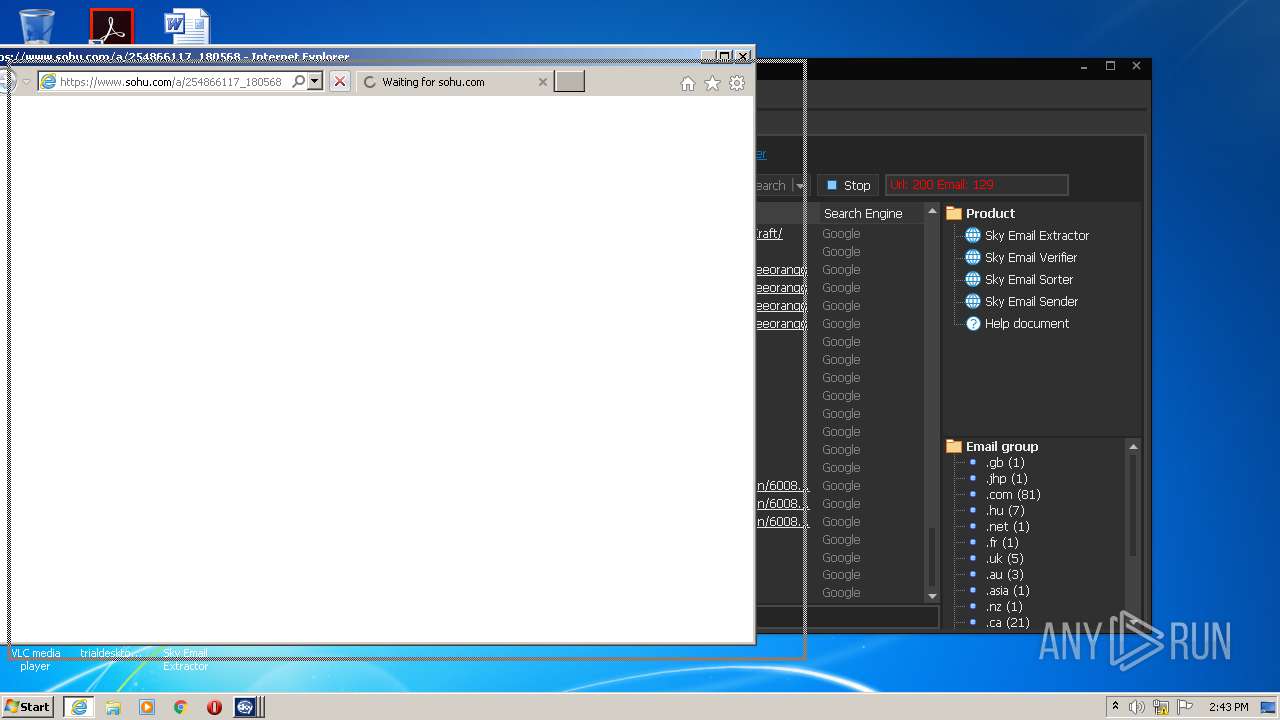Select the .hu (7) email group

point(1005,510)
